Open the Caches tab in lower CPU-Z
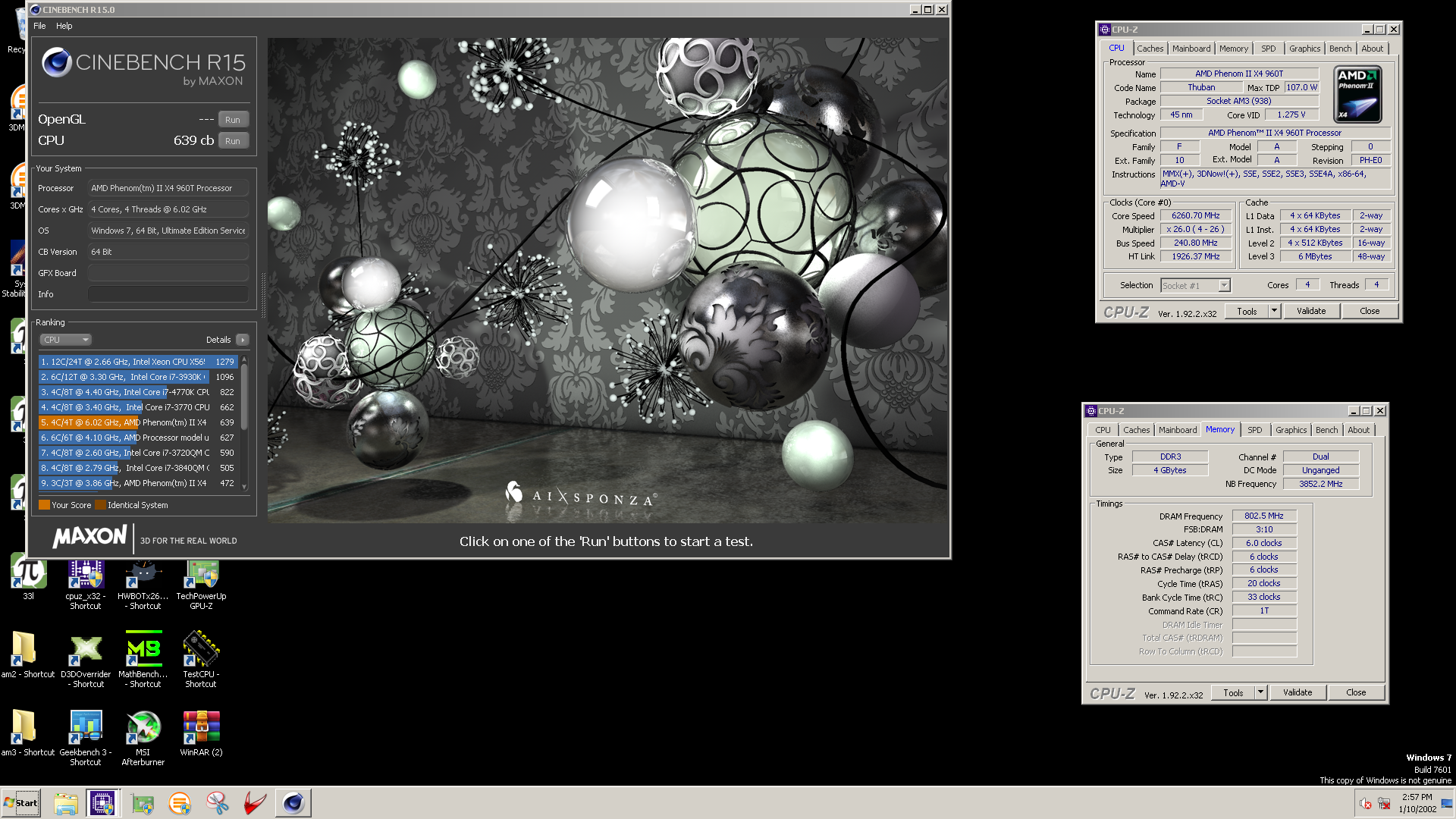This screenshot has height=819, width=1456. pyautogui.click(x=1136, y=430)
